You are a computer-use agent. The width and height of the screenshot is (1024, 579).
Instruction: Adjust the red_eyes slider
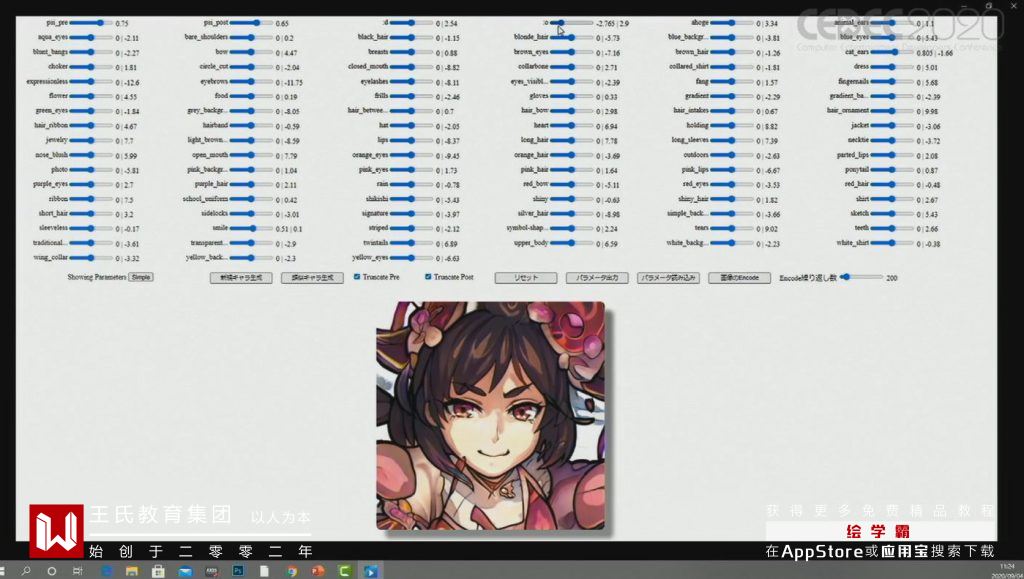pyautogui.click(x=732, y=184)
